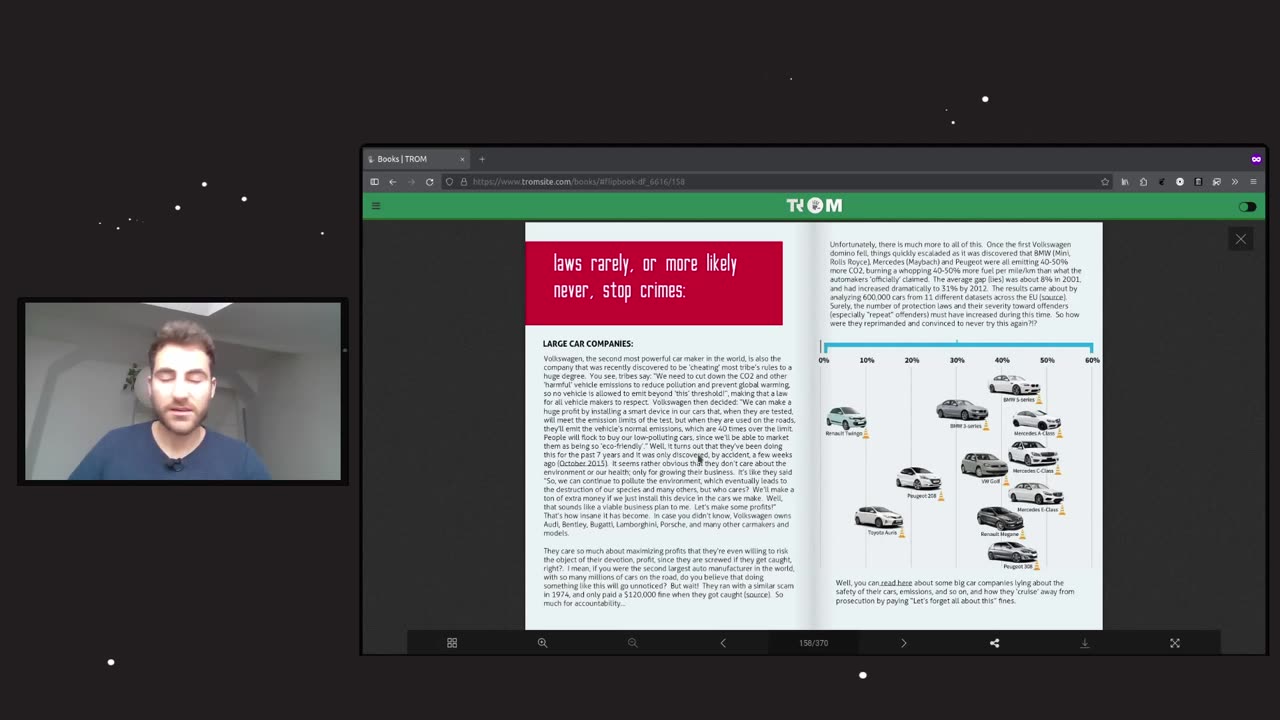Click the browser back arrow
Image resolution: width=1280 pixels, height=720 pixels.
[393, 182]
